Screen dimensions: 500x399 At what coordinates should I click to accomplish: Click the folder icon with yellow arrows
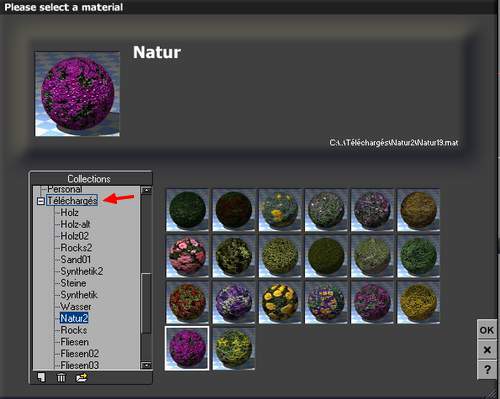[81, 378]
